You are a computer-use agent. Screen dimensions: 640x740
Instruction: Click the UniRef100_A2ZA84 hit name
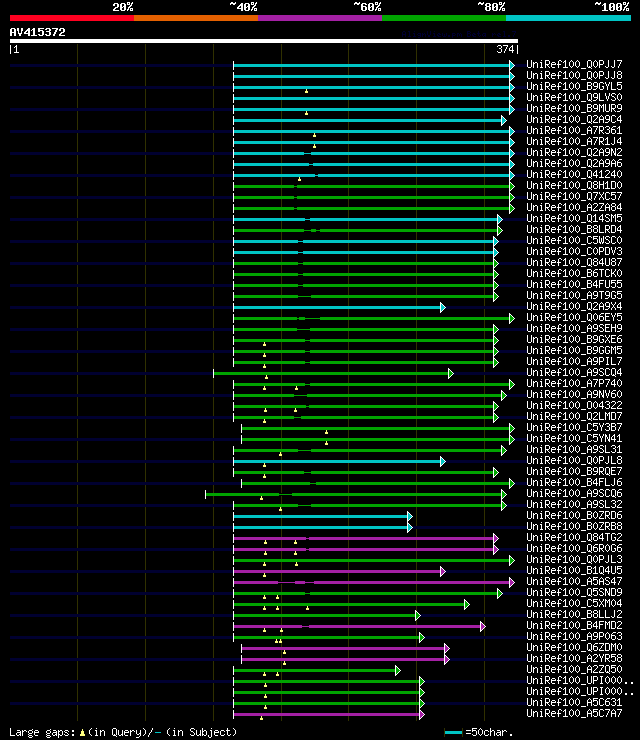click(x=574, y=207)
